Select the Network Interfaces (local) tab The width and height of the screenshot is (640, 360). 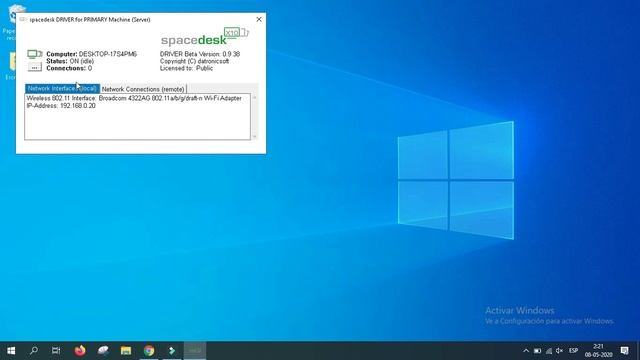point(62,89)
